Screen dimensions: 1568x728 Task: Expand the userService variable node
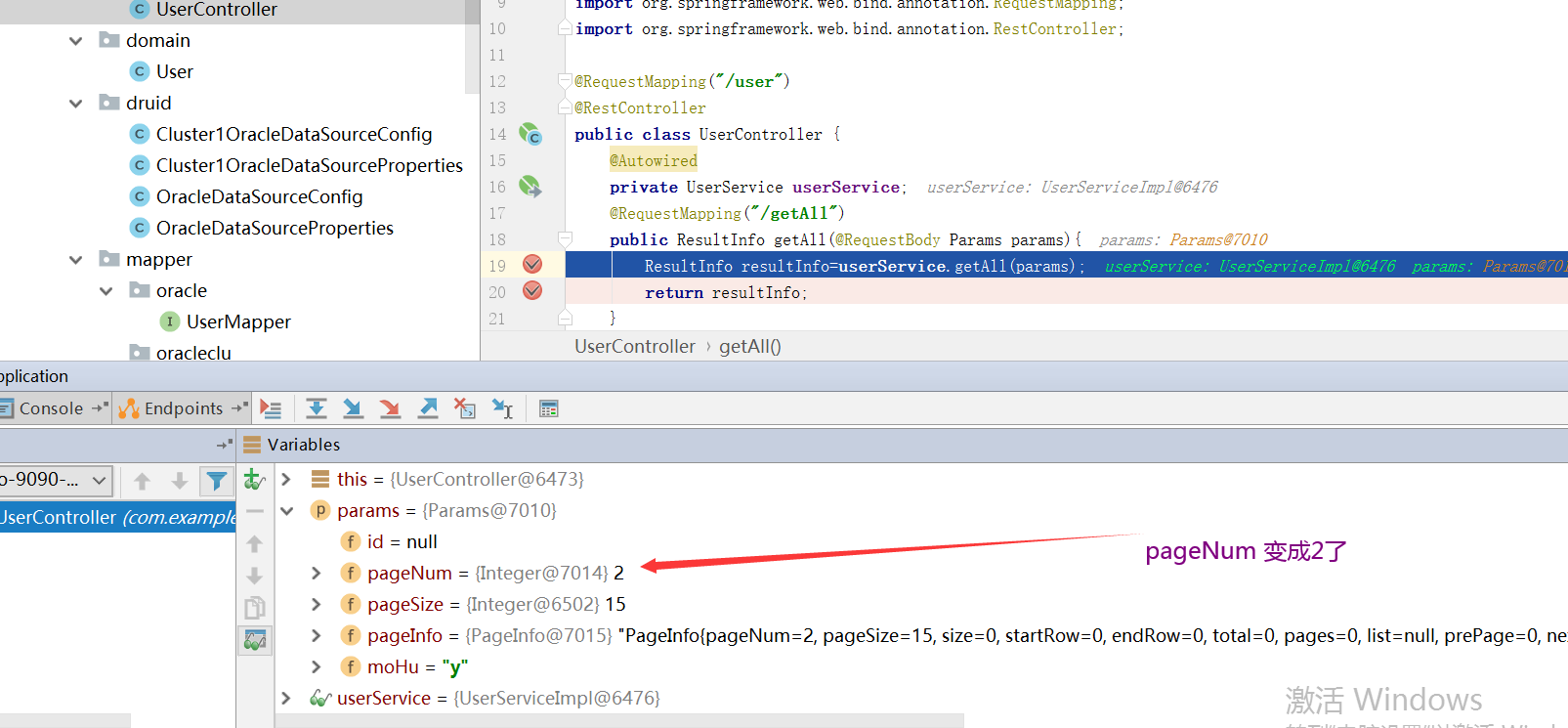tap(285, 698)
